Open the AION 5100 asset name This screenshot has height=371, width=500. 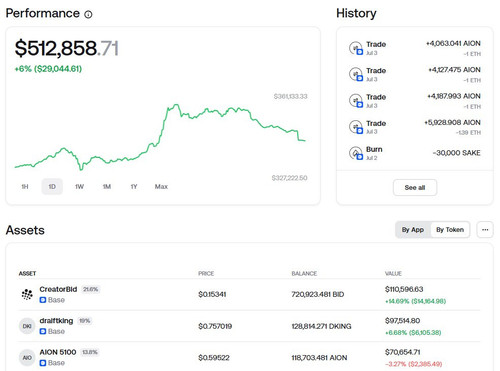click(x=58, y=352)
